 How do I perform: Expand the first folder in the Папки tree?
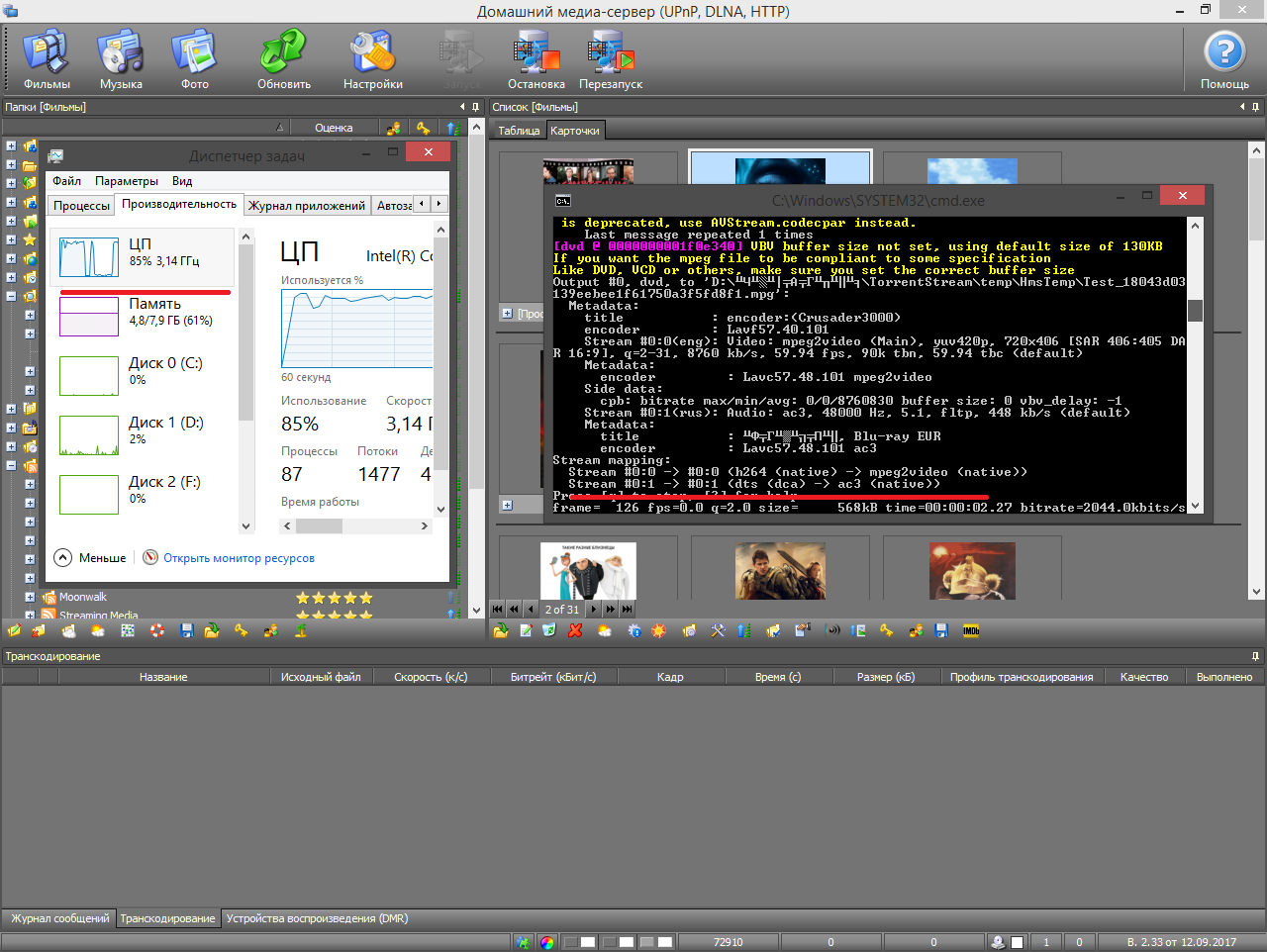coord(11,145)
